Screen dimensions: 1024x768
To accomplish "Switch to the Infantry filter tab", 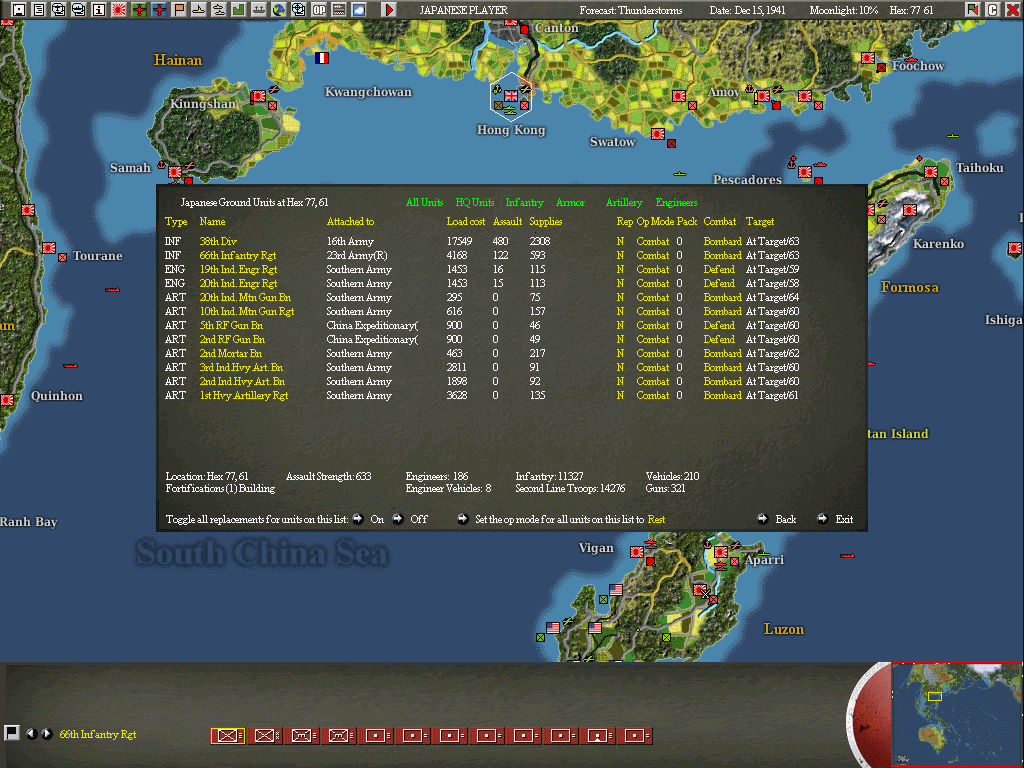I will 524,202.
